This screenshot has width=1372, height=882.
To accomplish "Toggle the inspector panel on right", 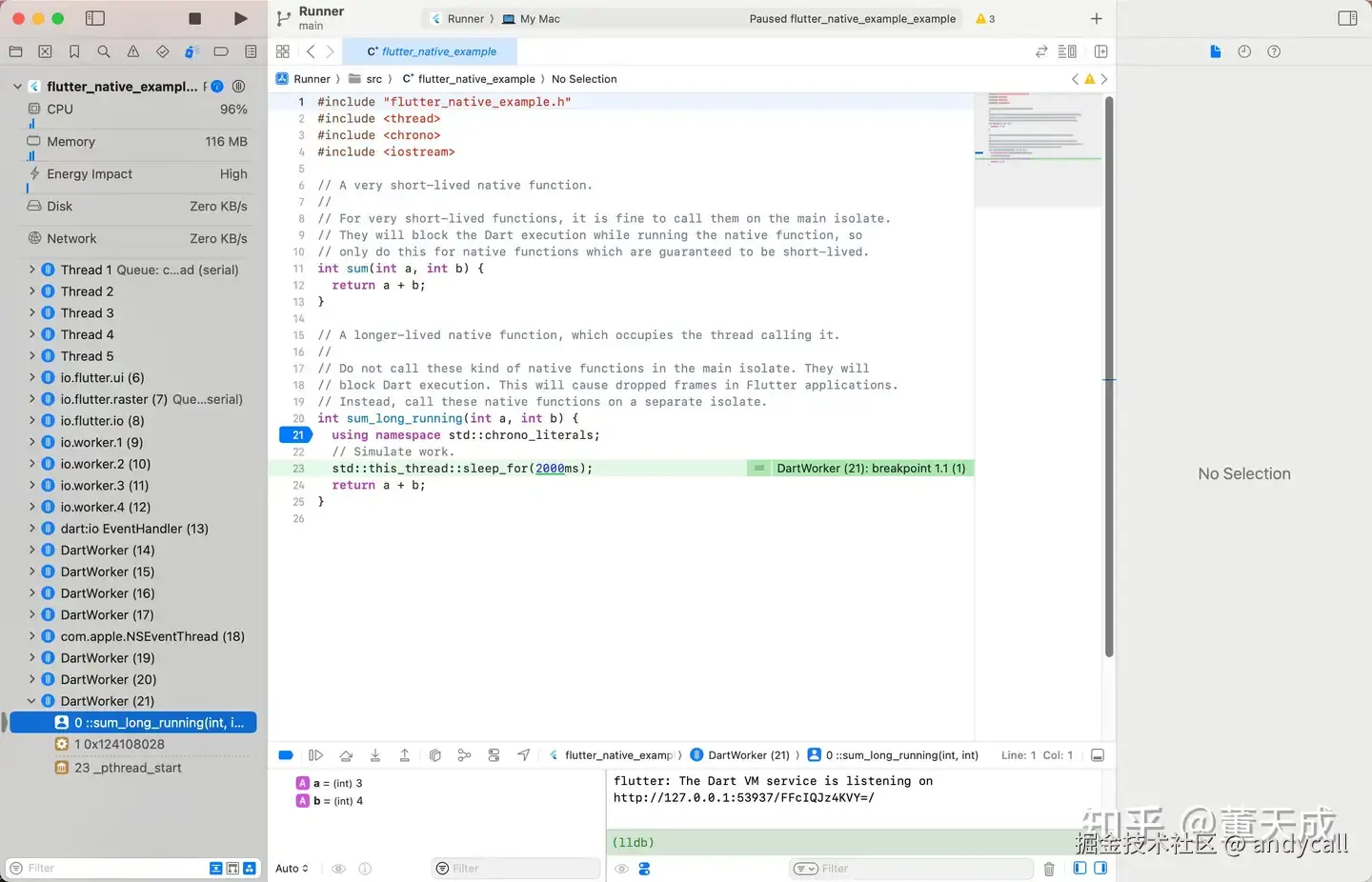I will [1347, 18].
